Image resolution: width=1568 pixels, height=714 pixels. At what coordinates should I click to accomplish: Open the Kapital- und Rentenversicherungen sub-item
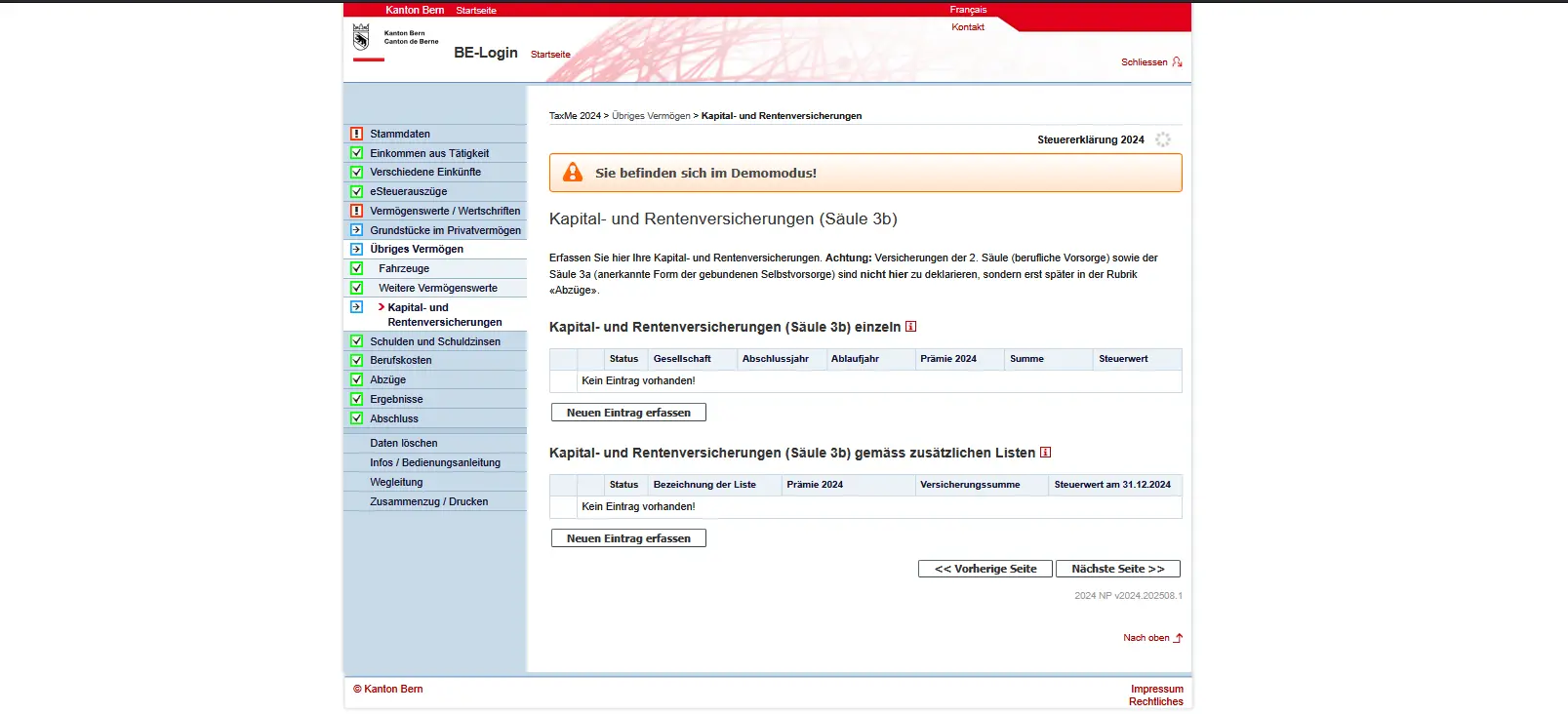coord(444,314)
